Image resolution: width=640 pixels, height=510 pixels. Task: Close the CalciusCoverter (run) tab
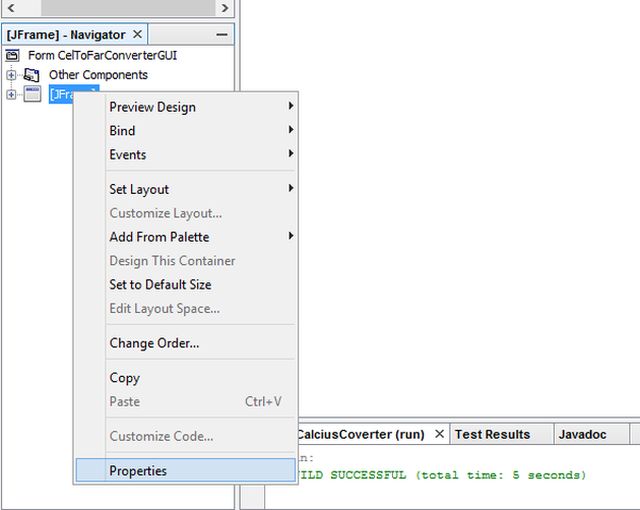[x=439, y=434]
